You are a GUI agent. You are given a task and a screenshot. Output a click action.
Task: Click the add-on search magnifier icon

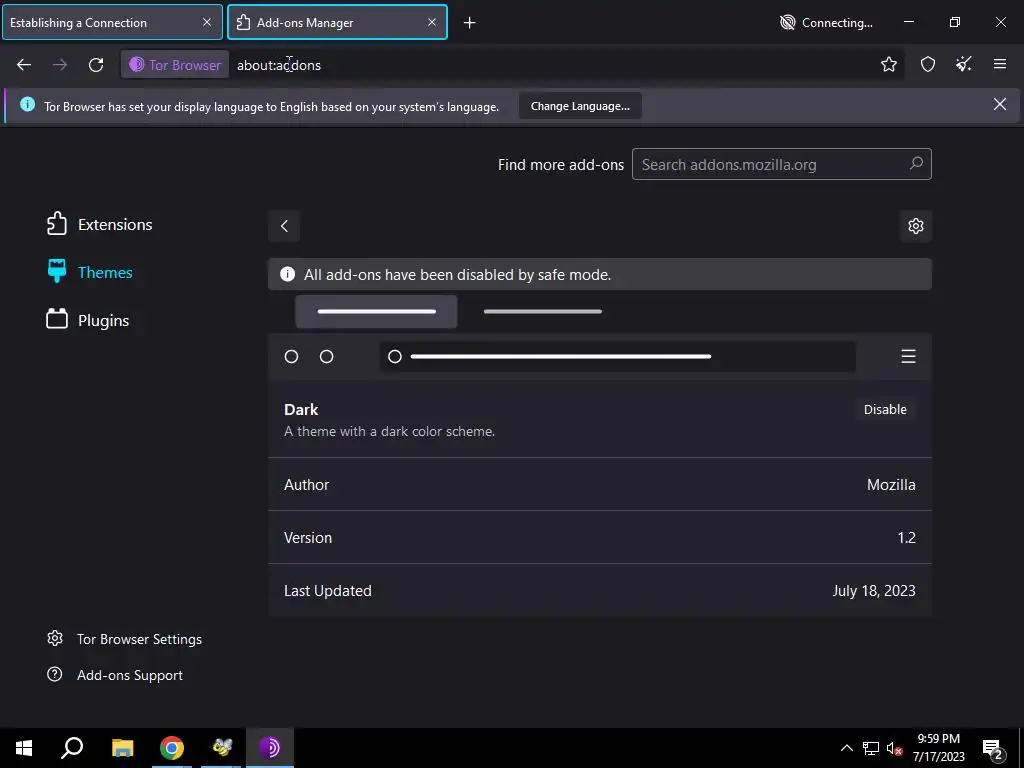click(x=916, y=163)
